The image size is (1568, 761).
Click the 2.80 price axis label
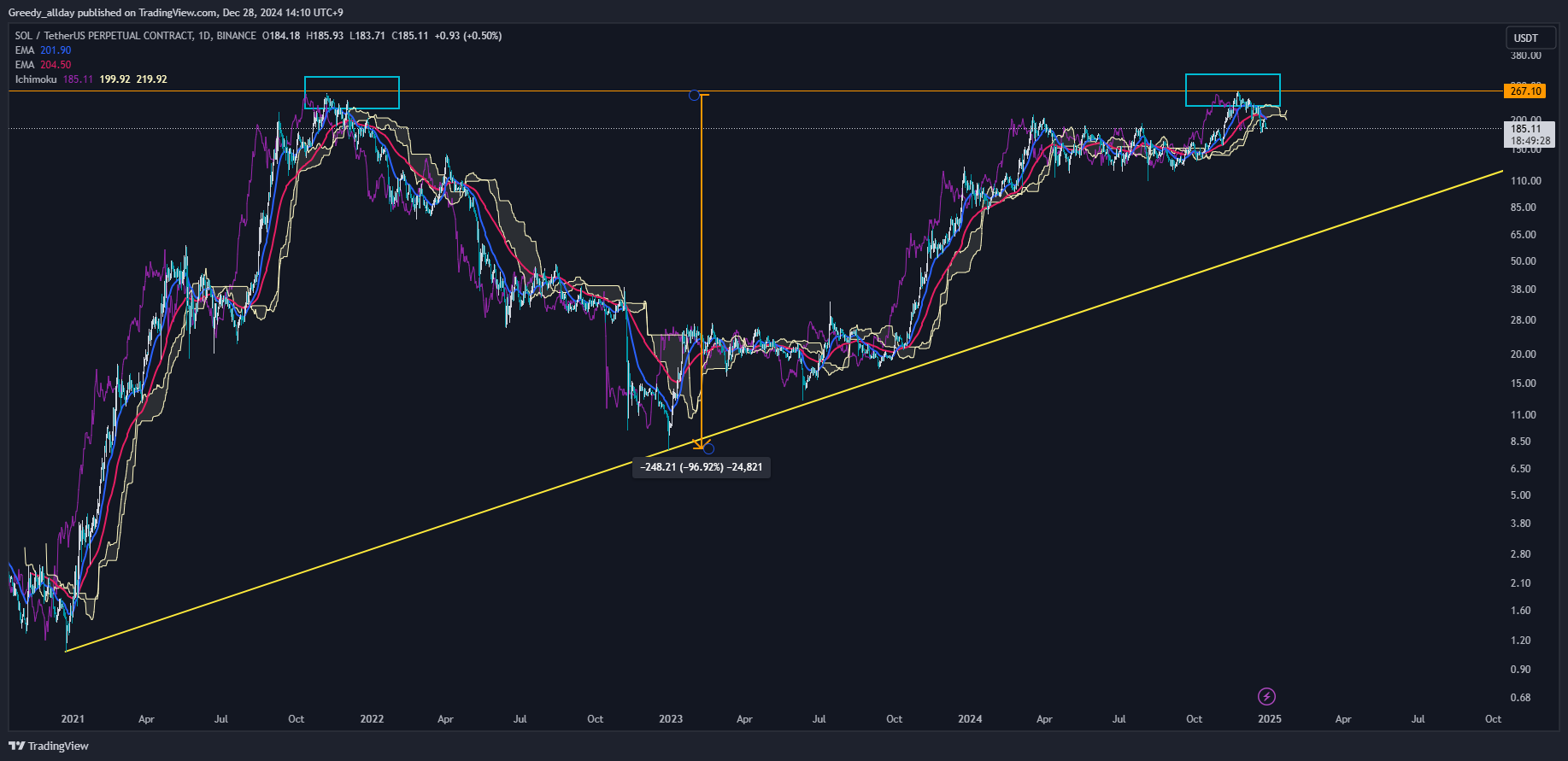click(x=1521, y=554)
